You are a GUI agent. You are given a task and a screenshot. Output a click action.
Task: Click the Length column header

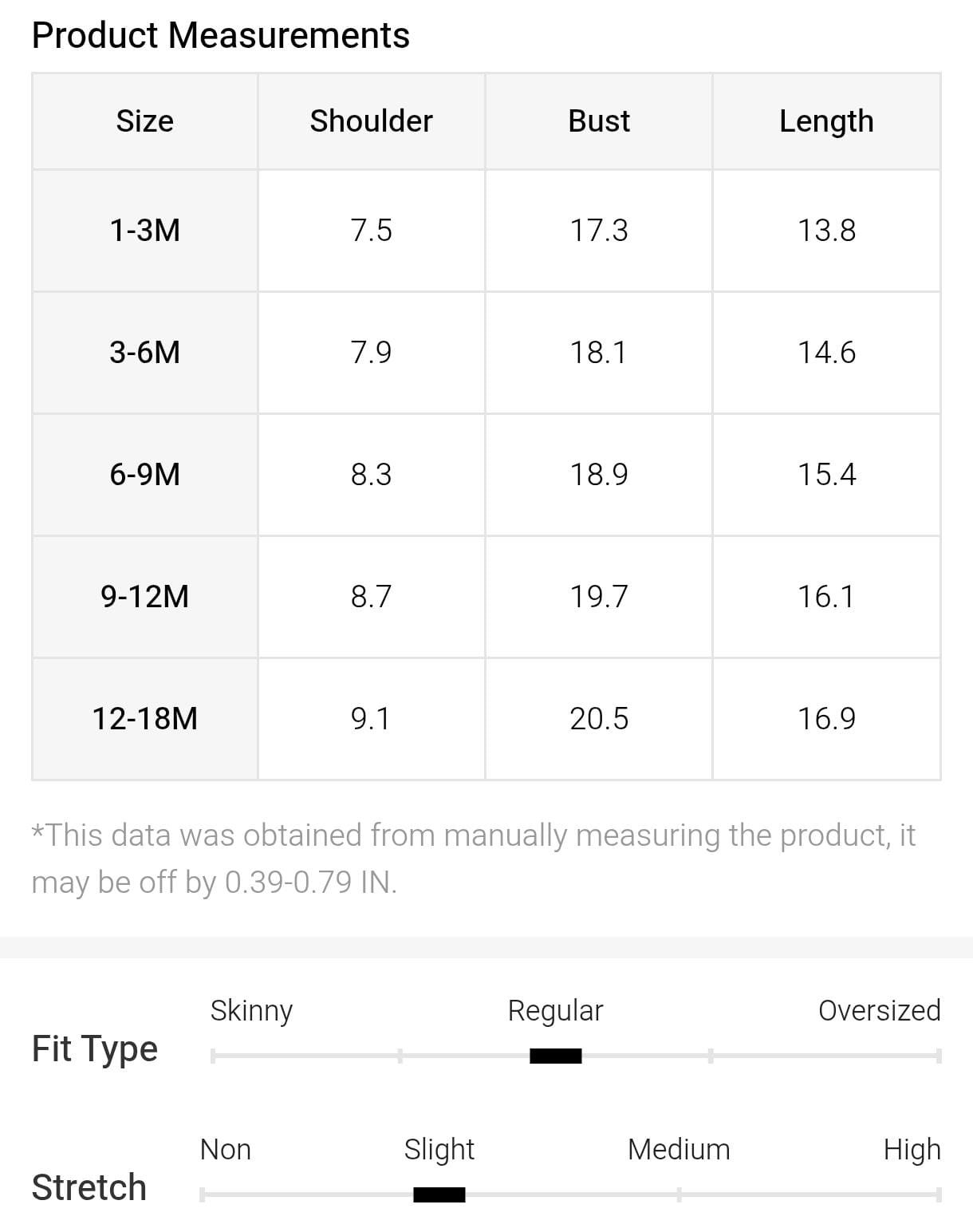coord(826,121)
